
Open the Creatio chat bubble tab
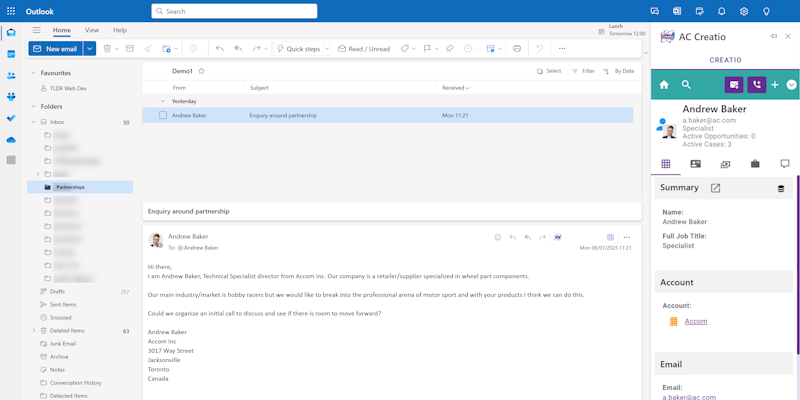click(785, 164)
